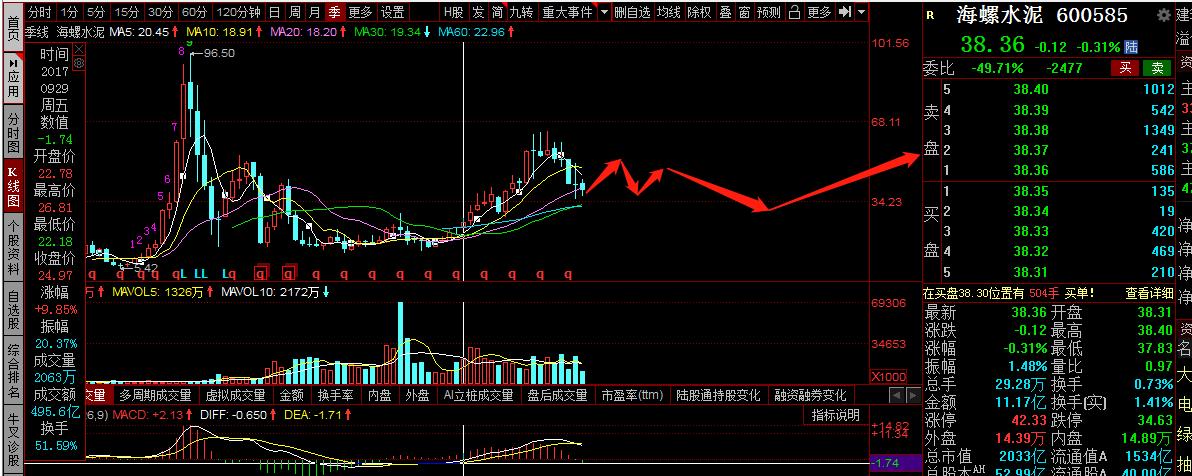
Task: Open 个股资料 in the left sidebar
Action: coord(13,249)
